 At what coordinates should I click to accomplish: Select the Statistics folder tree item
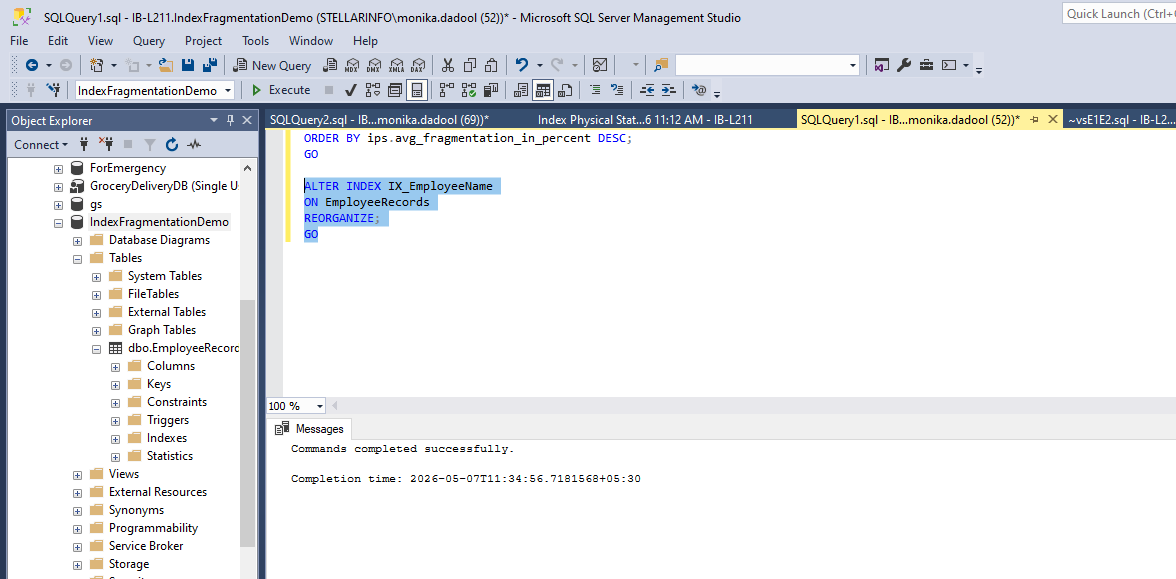170,456
